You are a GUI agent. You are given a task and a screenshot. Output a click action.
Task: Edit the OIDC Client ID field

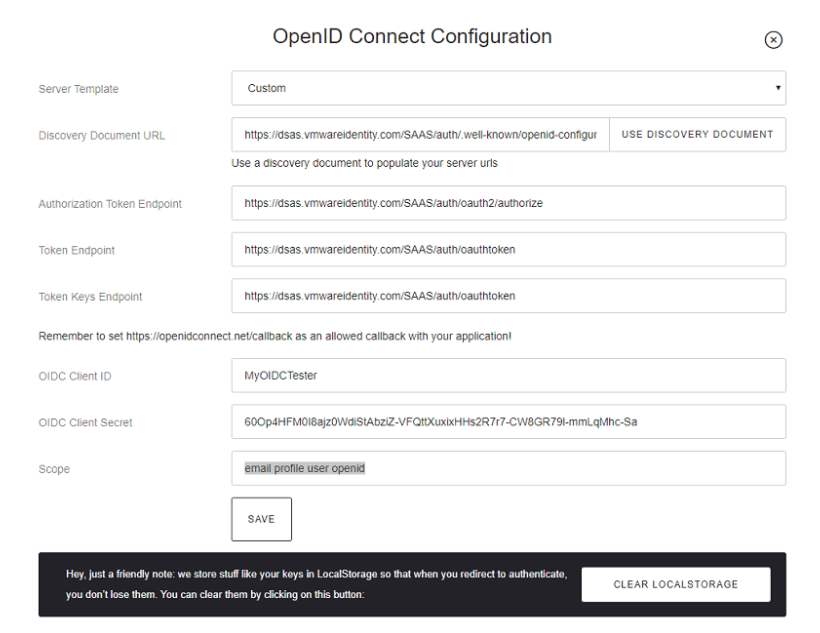tap(508, 376)
